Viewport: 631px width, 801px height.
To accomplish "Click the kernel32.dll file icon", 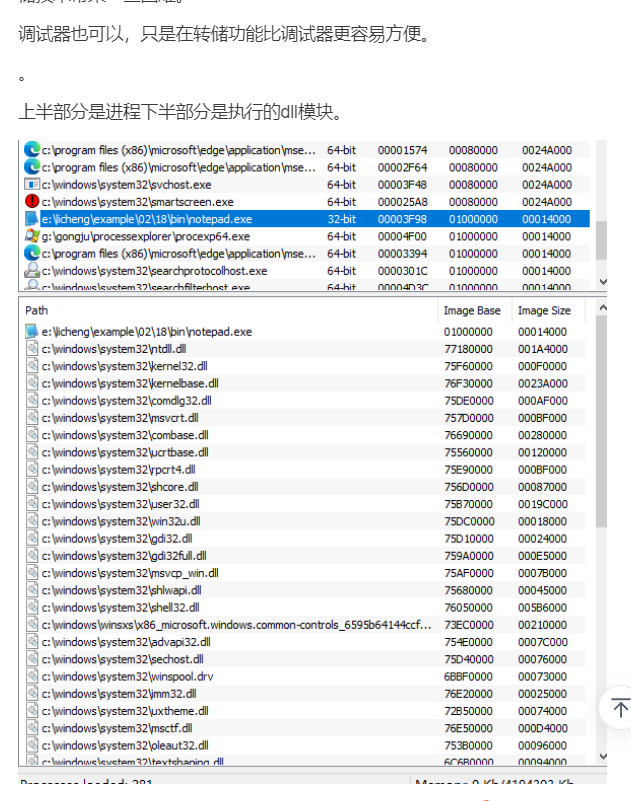I will coord(32,366).
